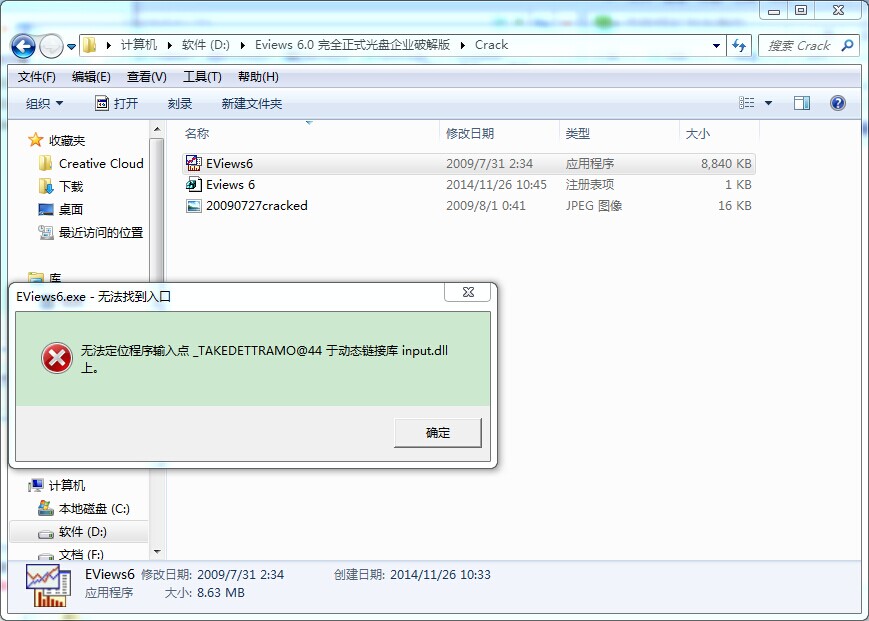
Task: Click the 2009/8/1 0:41 date cell
Action: 485,206
